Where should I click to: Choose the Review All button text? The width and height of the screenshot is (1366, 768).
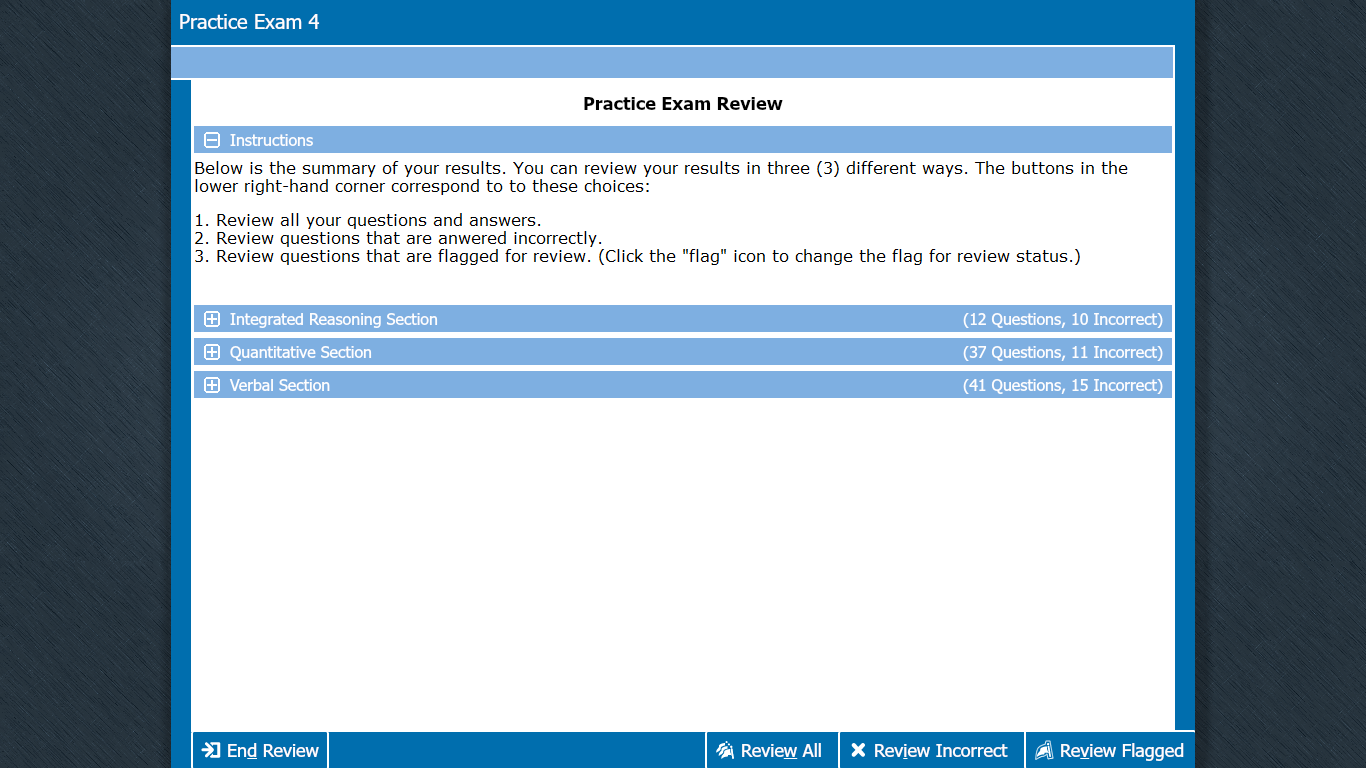(x=781, y=750)
